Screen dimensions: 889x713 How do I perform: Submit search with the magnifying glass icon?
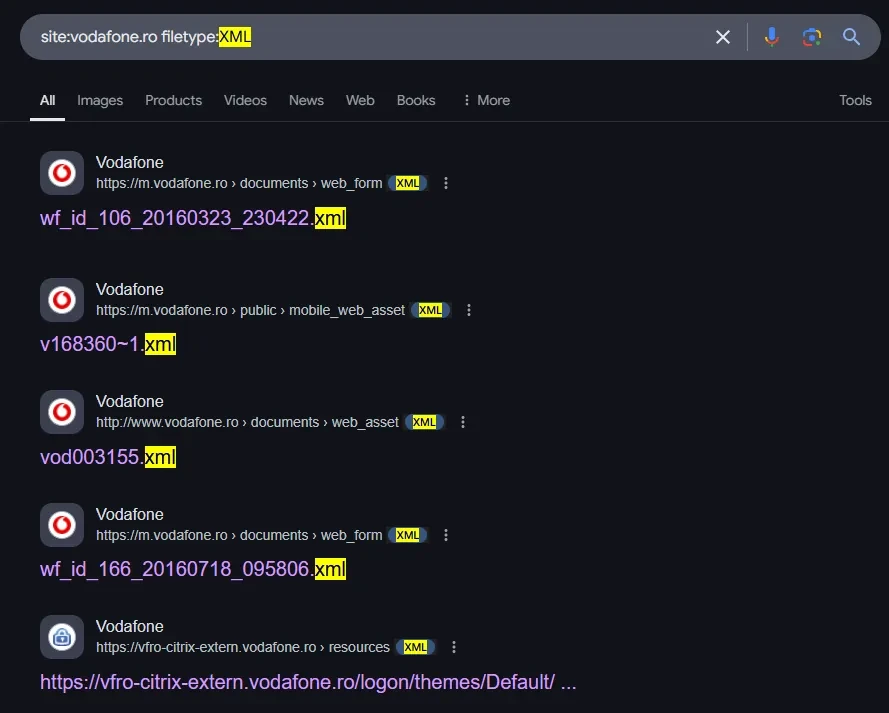[x=851, y=37]
